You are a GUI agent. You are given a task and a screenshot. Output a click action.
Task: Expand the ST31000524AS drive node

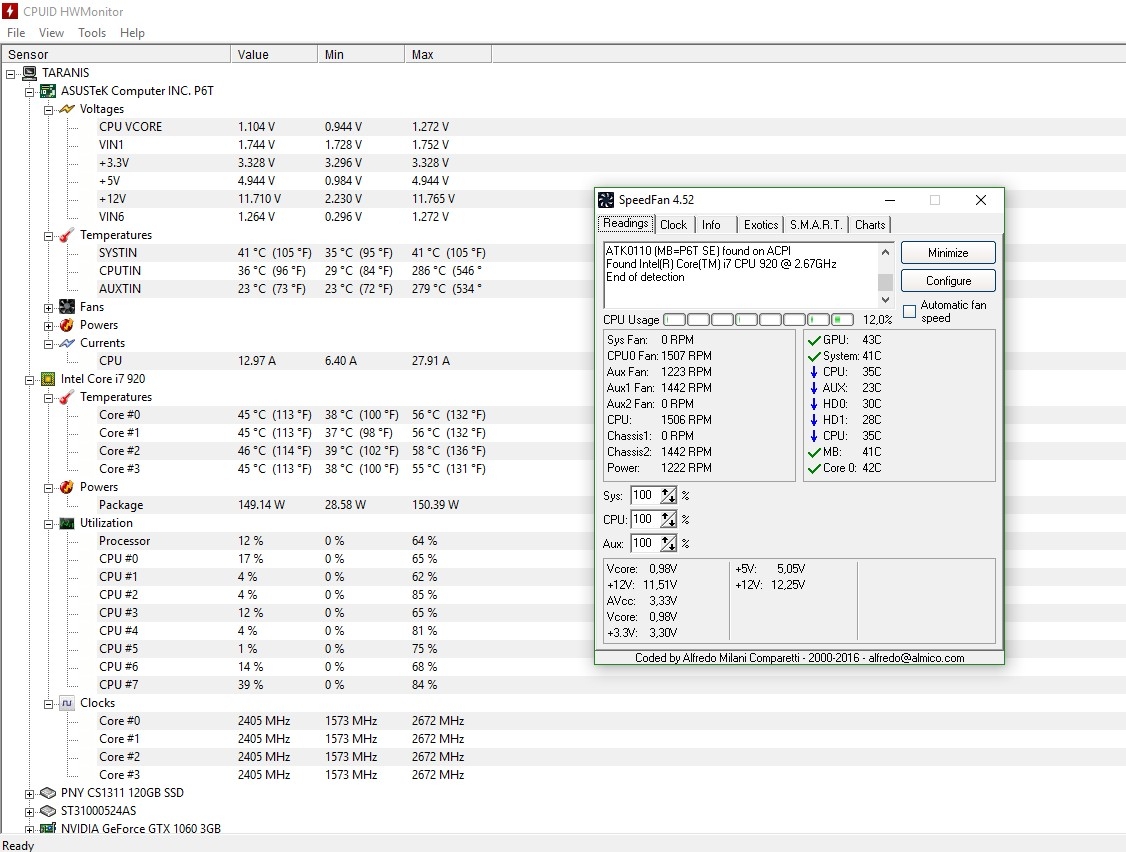point(29,812)
